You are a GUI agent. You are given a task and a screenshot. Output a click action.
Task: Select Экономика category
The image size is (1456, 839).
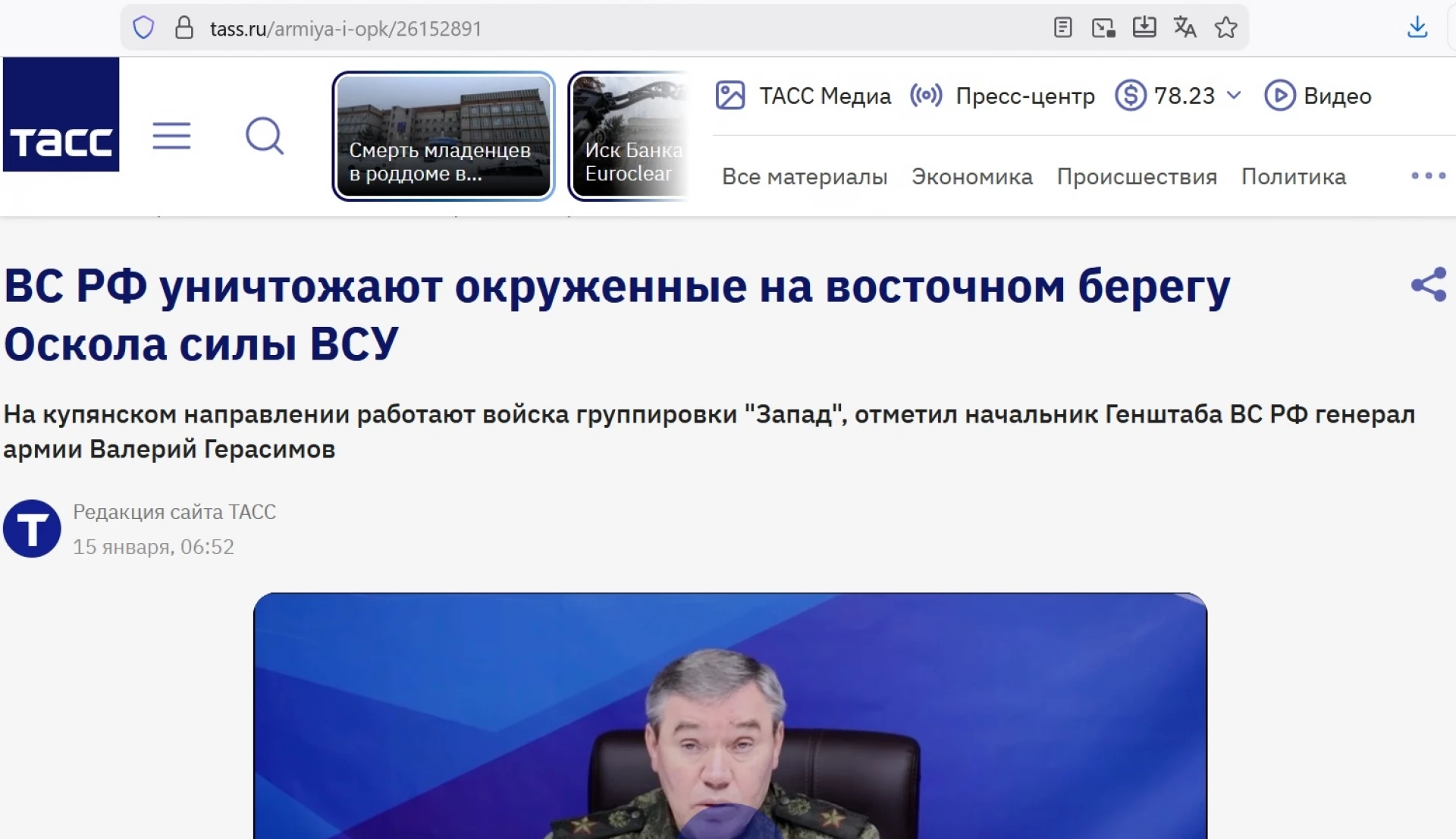pos(972,177)
